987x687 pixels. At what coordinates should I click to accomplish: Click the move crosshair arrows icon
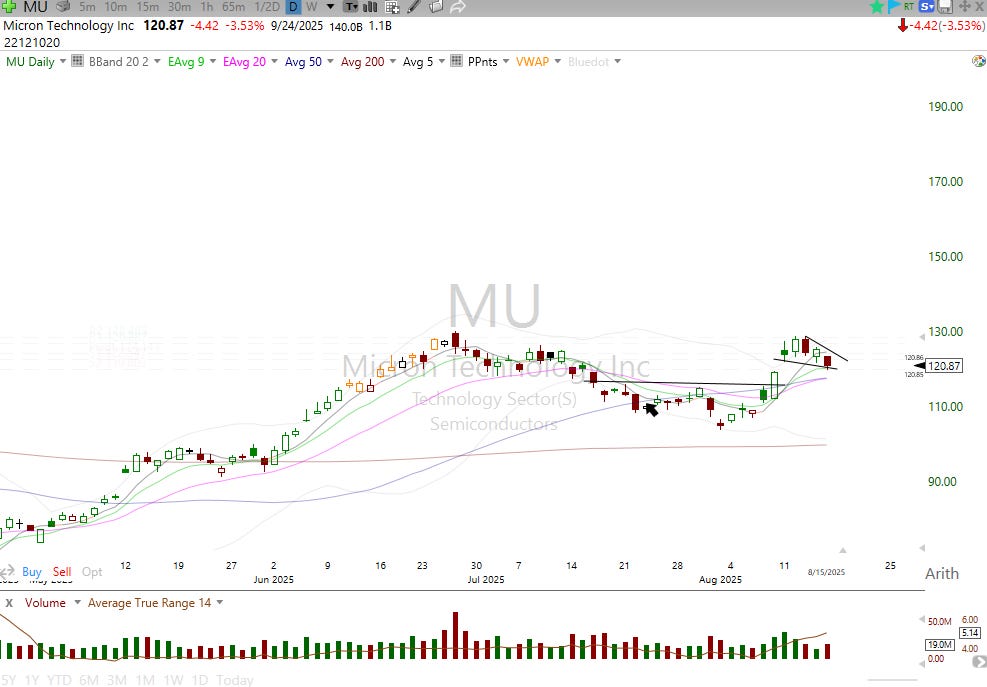964,7
